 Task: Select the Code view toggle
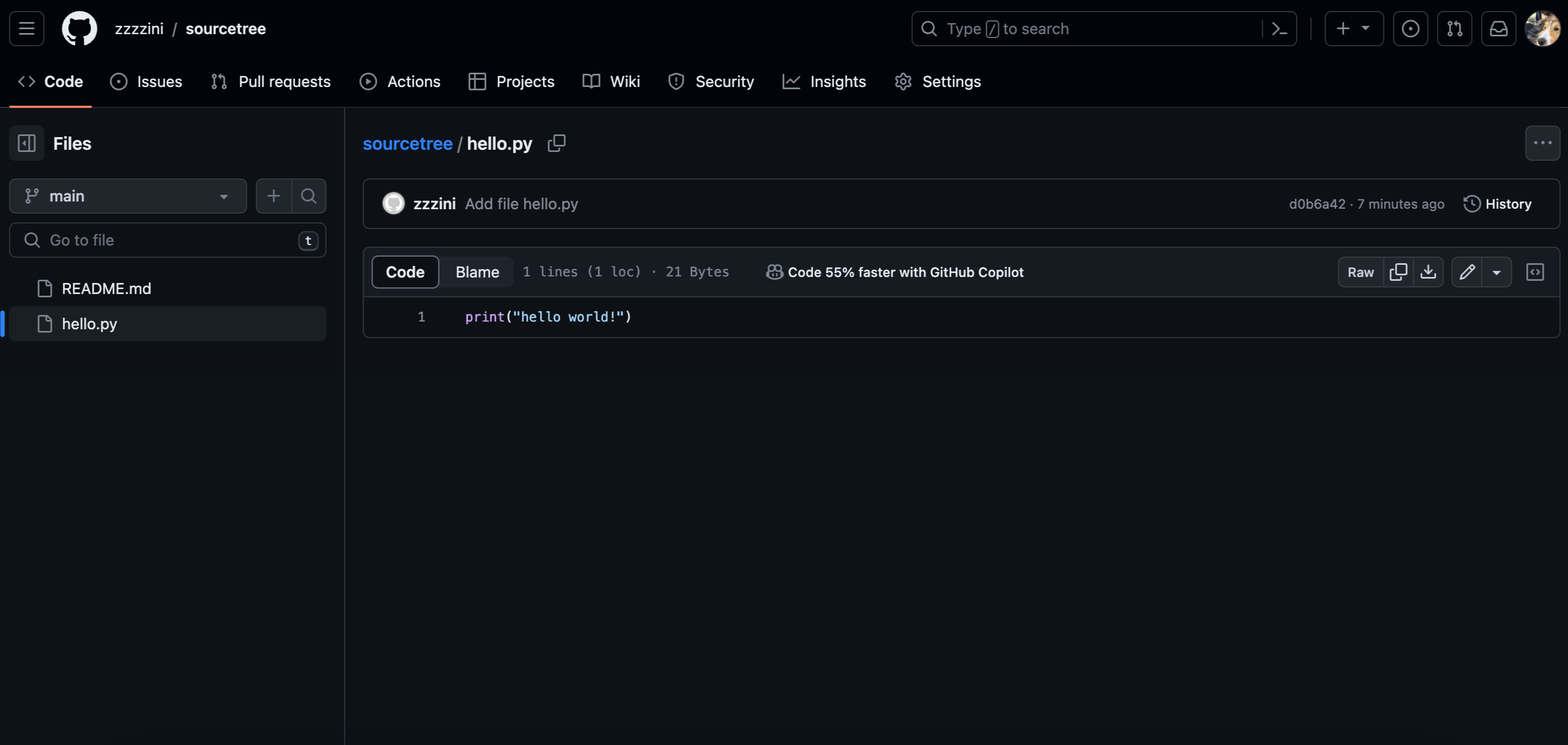click(x=405, y=272)
